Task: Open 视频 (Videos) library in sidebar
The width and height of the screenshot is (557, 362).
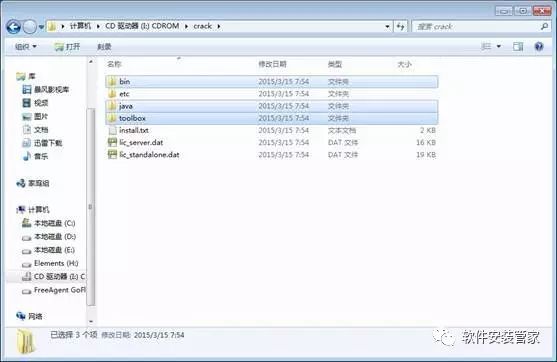Action: [35, 103]
